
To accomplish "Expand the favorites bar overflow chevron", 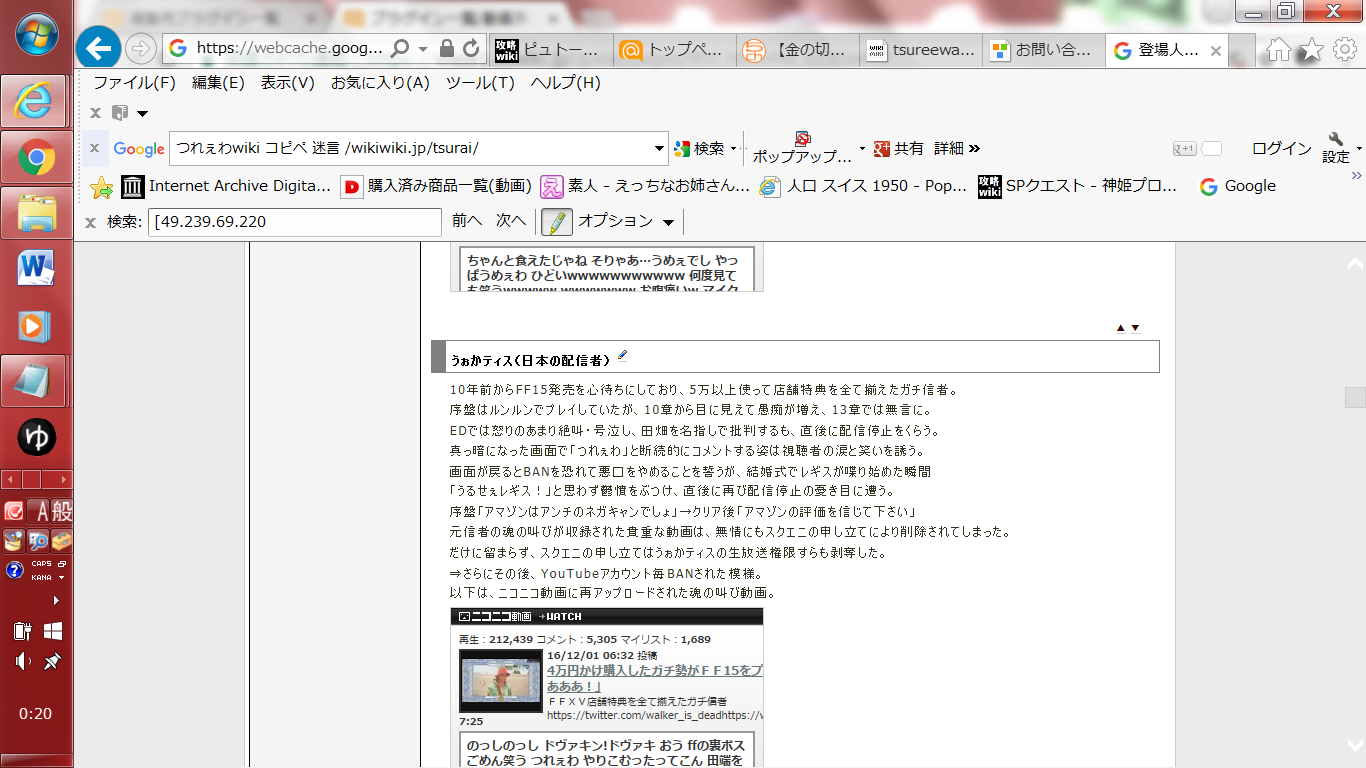I will [x=1356, y=176].
